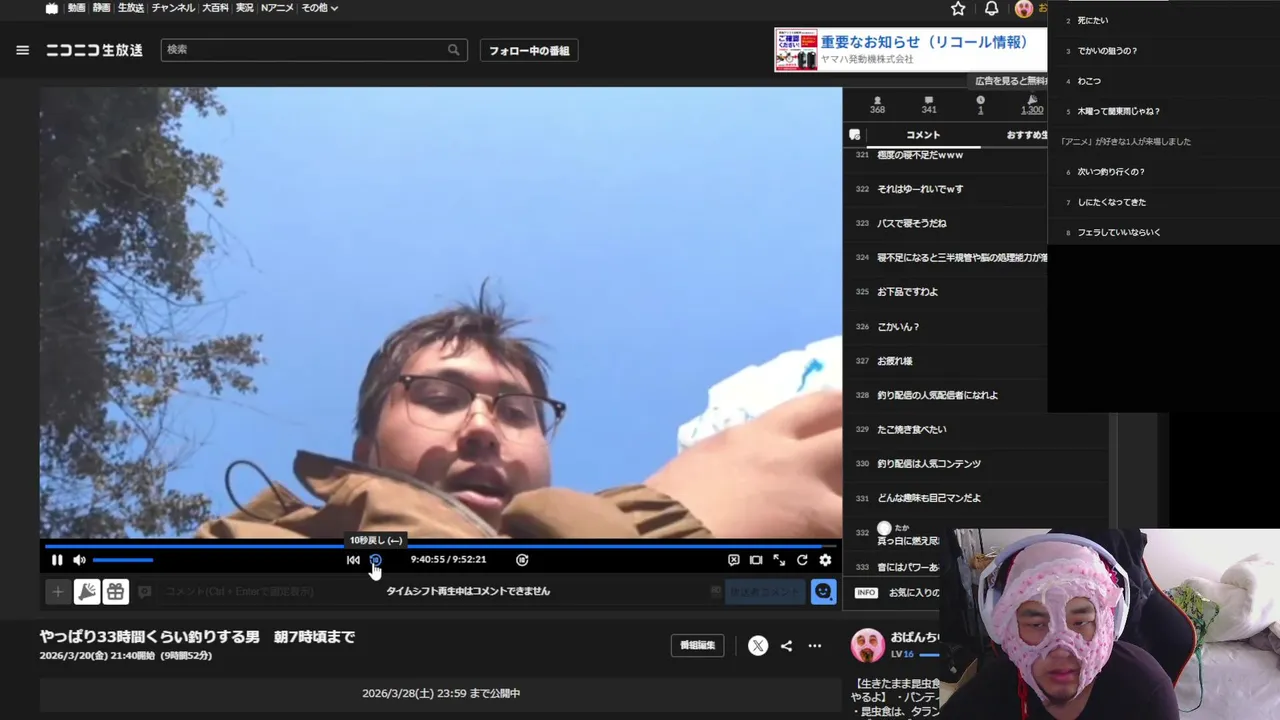Open player settings gear
Image resolution: width=1280 pixels, height=720 pixels.
825,560
